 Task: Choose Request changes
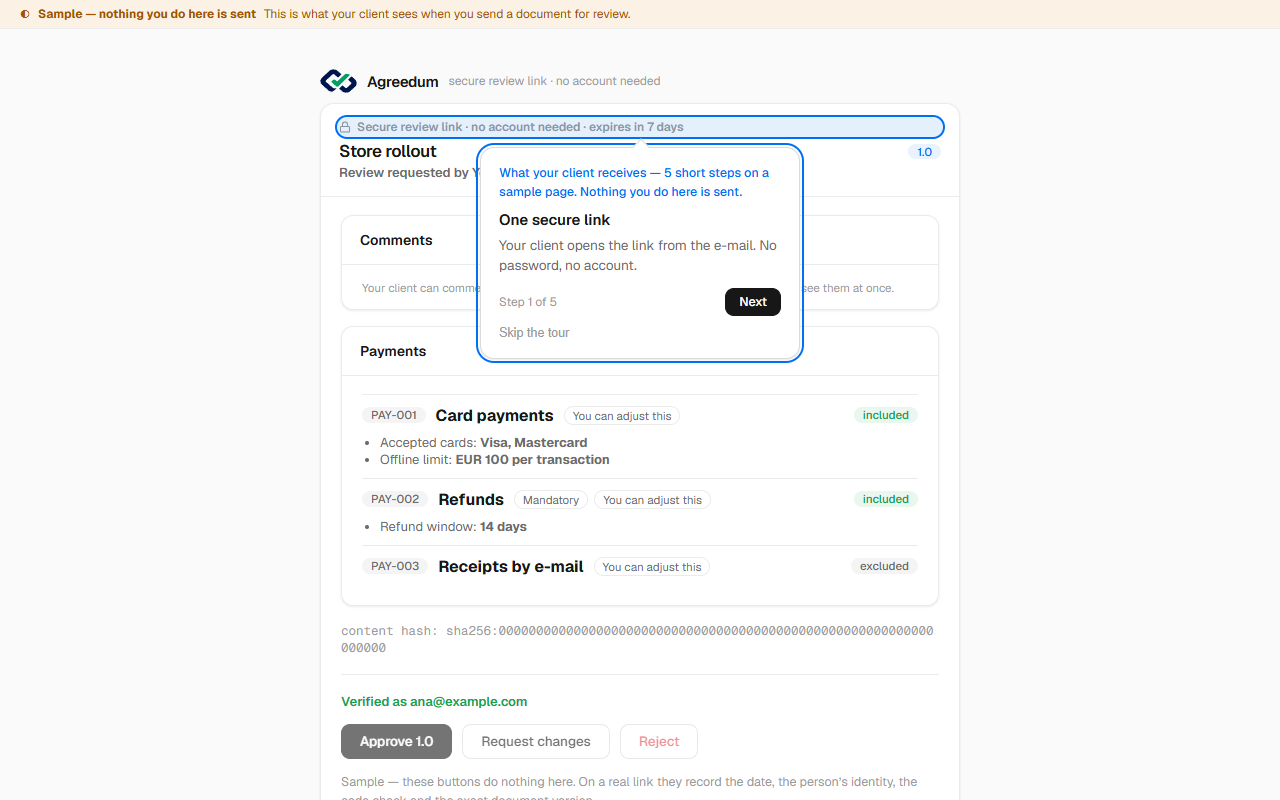[536, 741]
